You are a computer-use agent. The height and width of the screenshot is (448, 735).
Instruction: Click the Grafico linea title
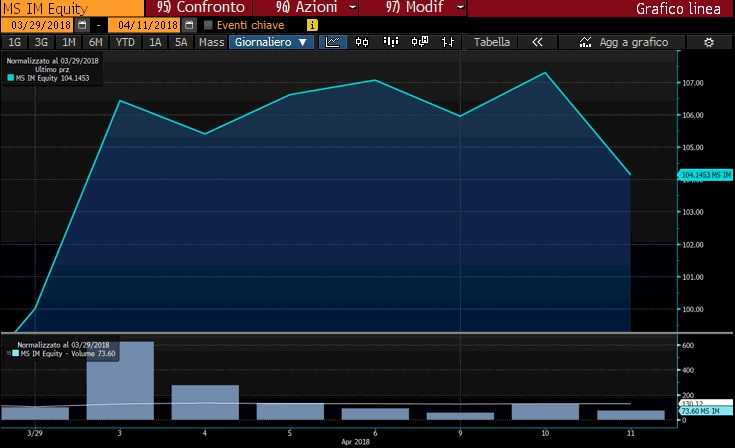click(678, 8)
